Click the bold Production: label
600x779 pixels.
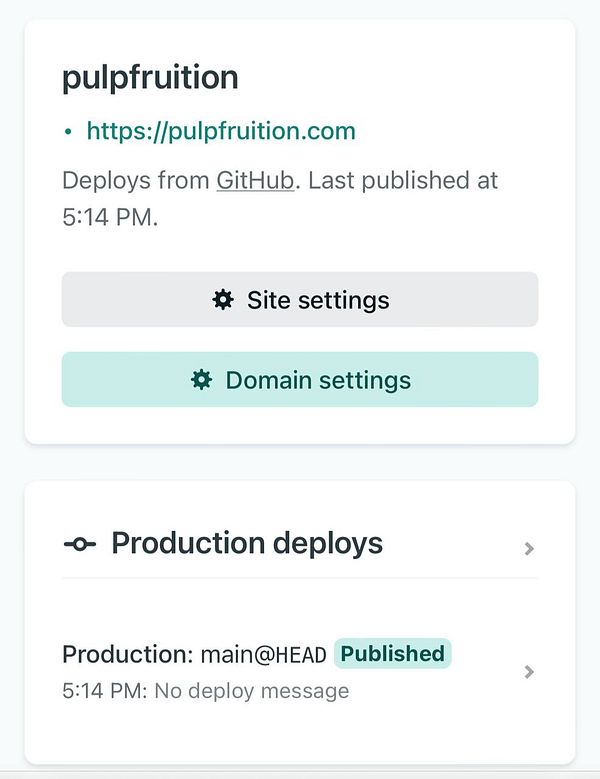click(128, 654)
